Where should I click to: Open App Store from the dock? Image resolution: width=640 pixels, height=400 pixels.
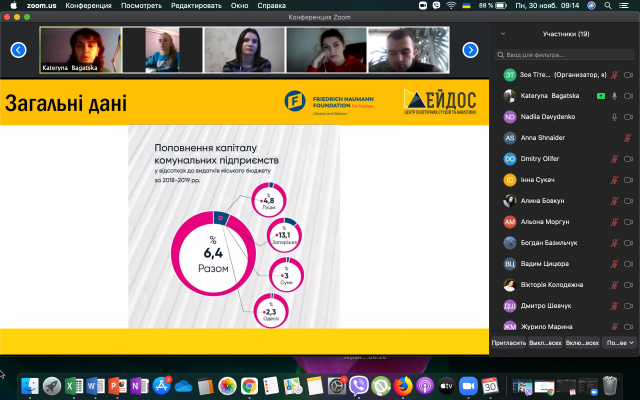click(161, 386)
